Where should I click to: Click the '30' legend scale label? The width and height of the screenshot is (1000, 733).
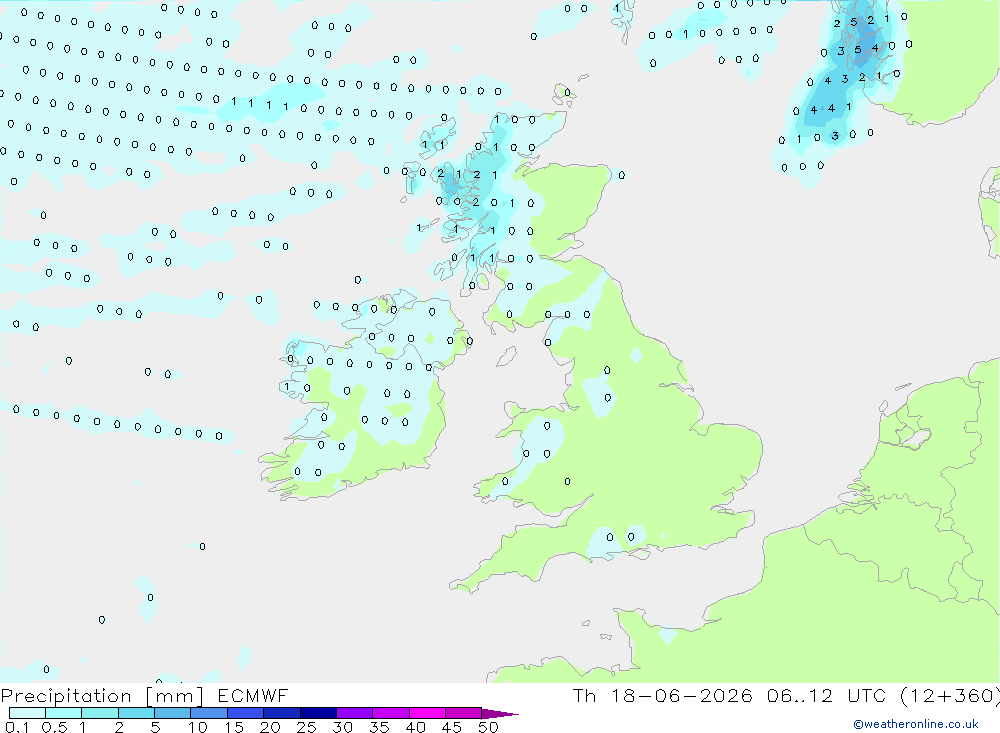click(x=343, y=727)
